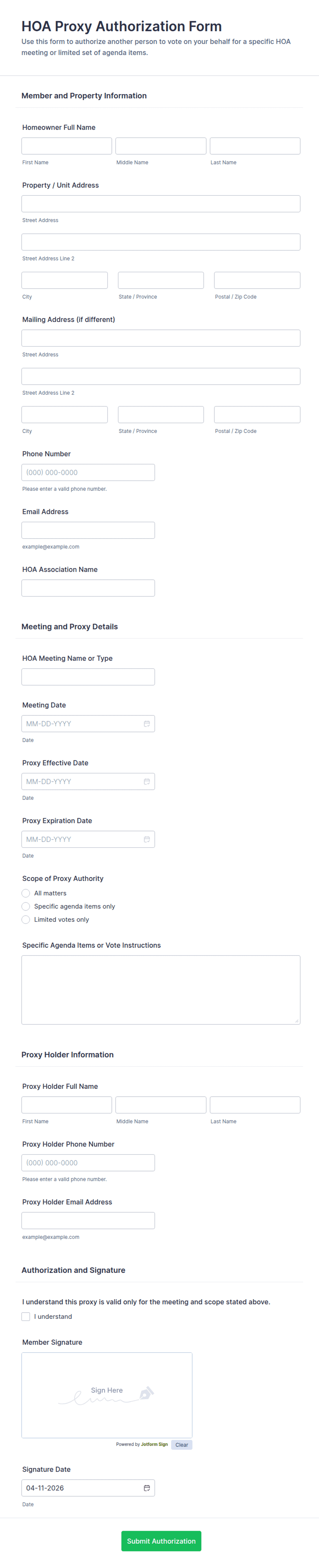
Task: Click the HOA Meeting Name or Type field
Action: pyautogui.click(x=88, y=677)
